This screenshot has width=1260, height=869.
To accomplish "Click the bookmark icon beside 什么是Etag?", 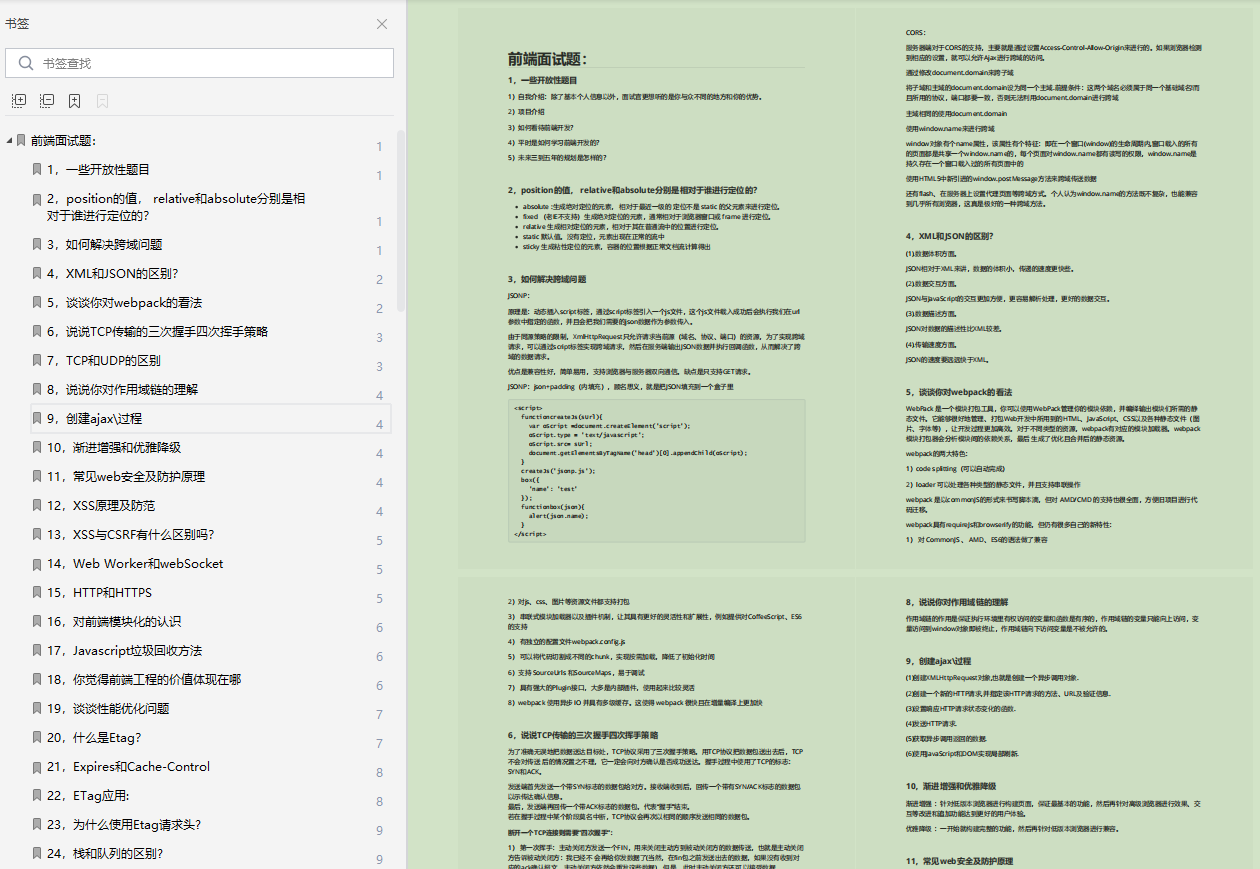I will (x=37, y=737).
